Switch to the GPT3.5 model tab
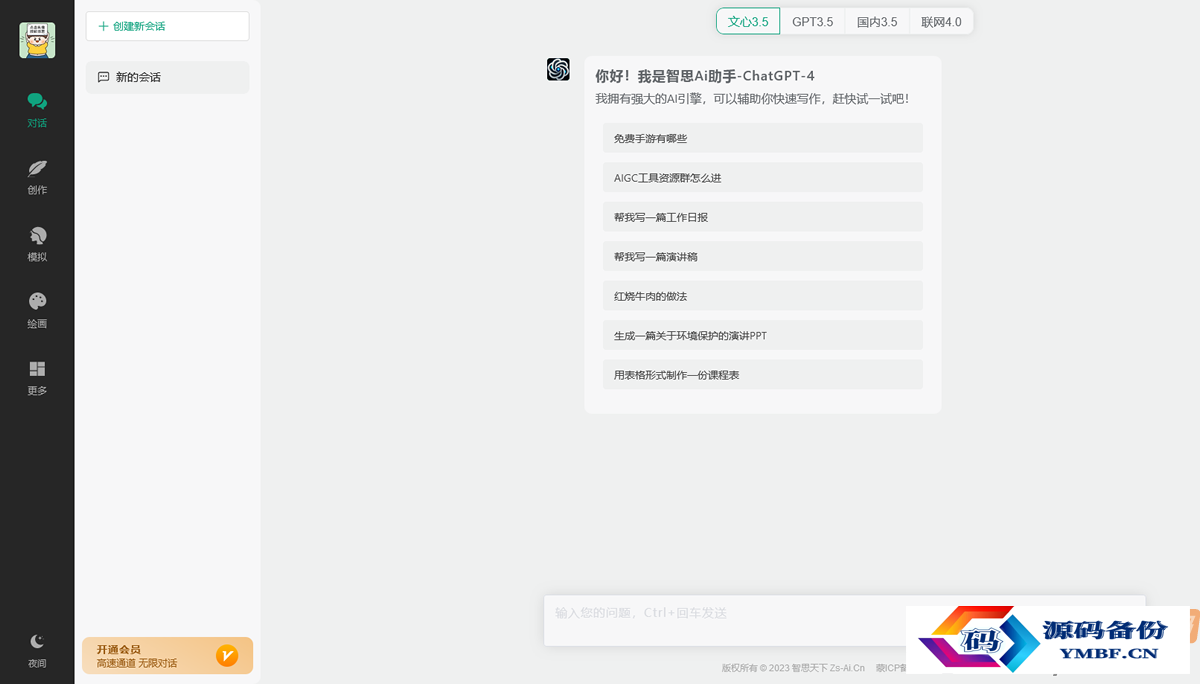The height and width of the screenshot is (684, 1200). (x=812, y=21)
